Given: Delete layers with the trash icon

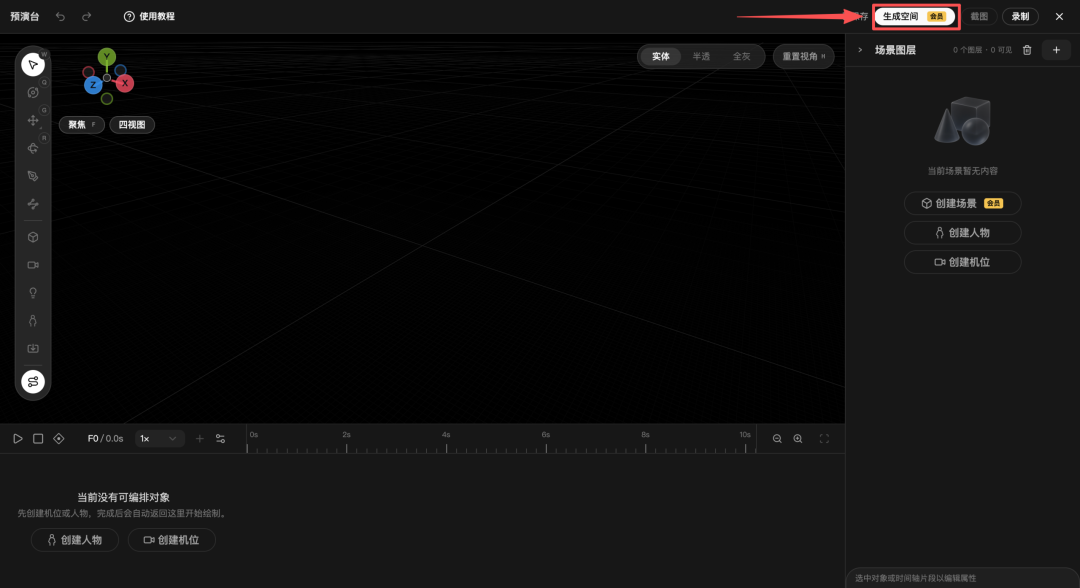Looking at the screenshot, I should [x=1027, y=50].
